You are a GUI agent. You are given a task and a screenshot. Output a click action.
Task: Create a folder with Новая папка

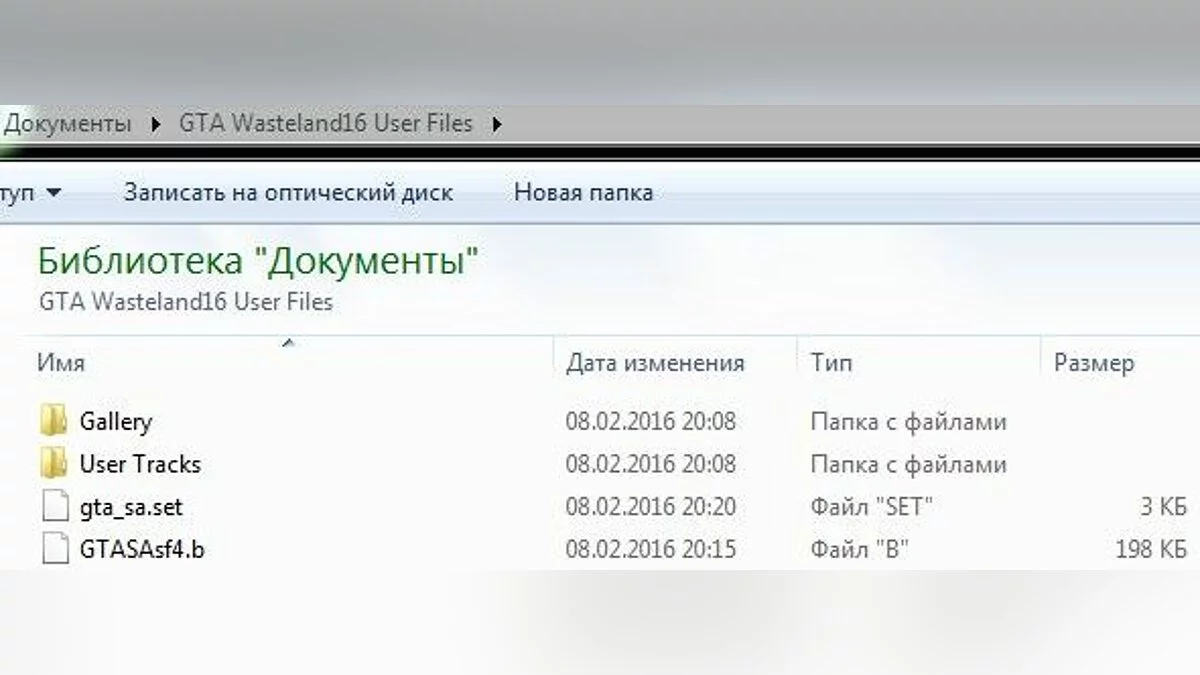click(x=583, y=192)
